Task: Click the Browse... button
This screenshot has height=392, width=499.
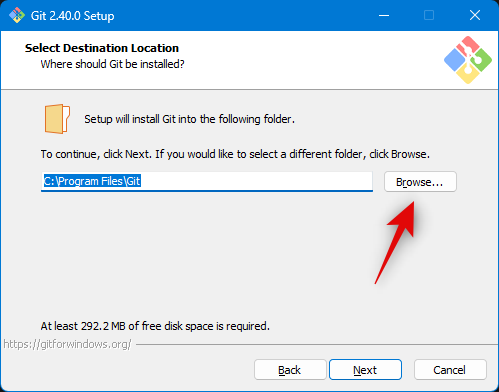Action: (x=420, y=182)
